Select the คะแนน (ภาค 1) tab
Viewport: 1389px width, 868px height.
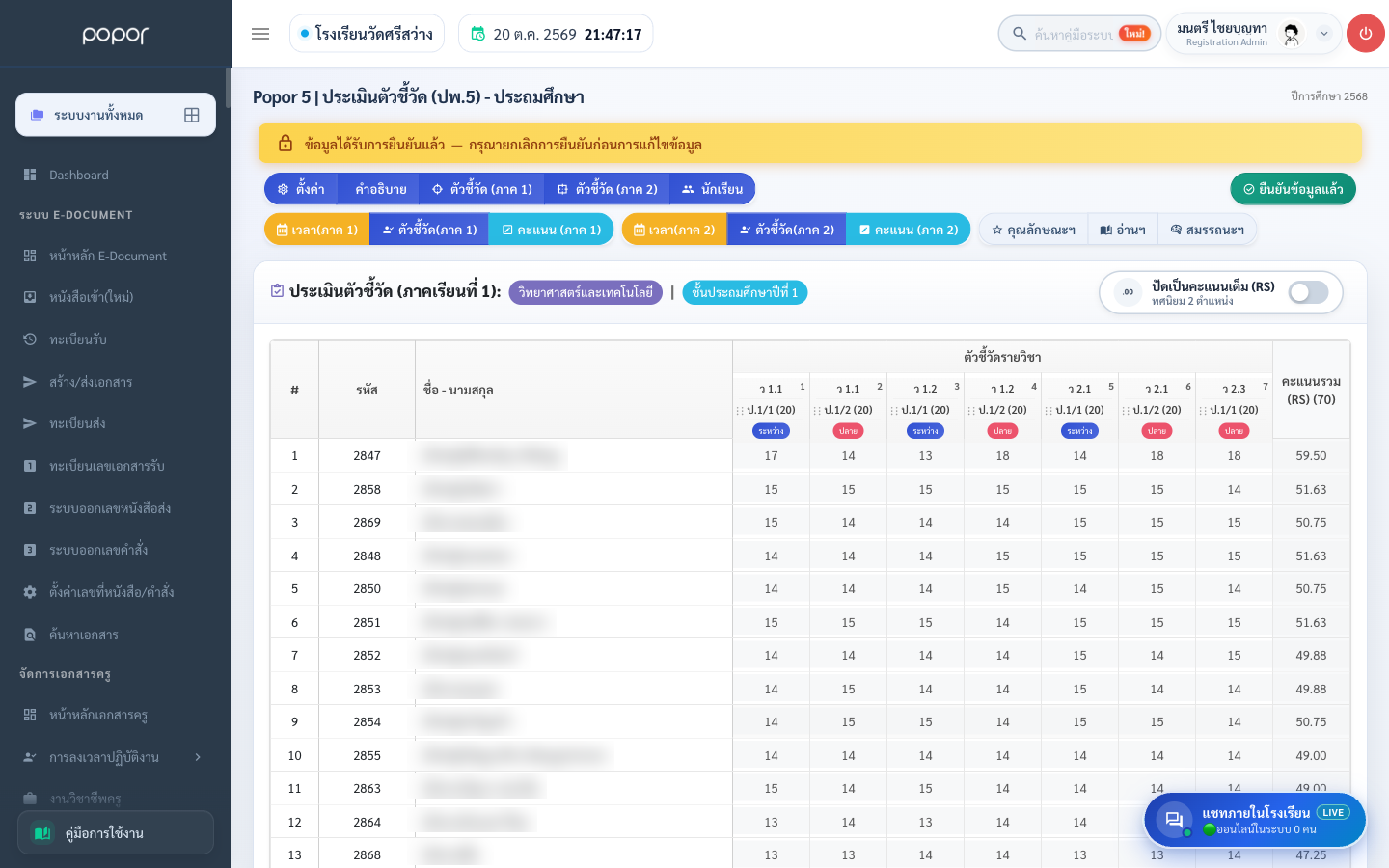point(551,230)
